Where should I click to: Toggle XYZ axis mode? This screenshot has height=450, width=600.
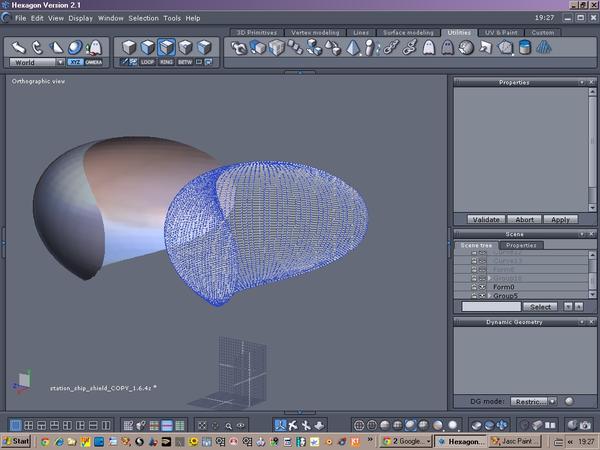[x=75, y=62]
